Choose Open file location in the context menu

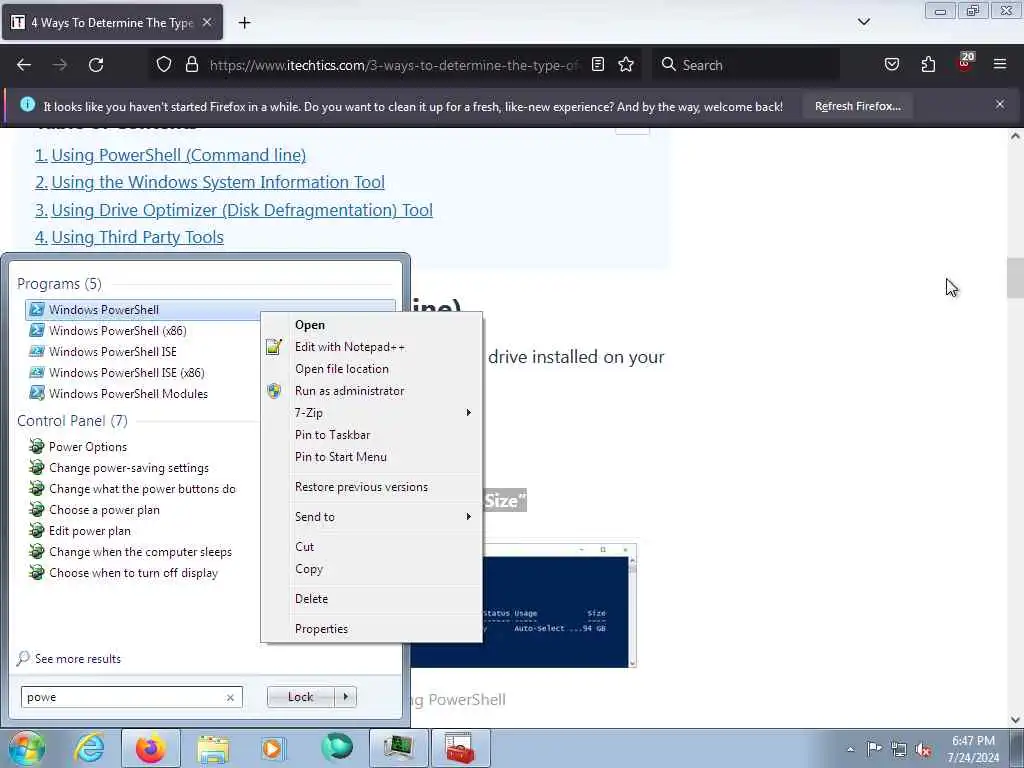372,369
